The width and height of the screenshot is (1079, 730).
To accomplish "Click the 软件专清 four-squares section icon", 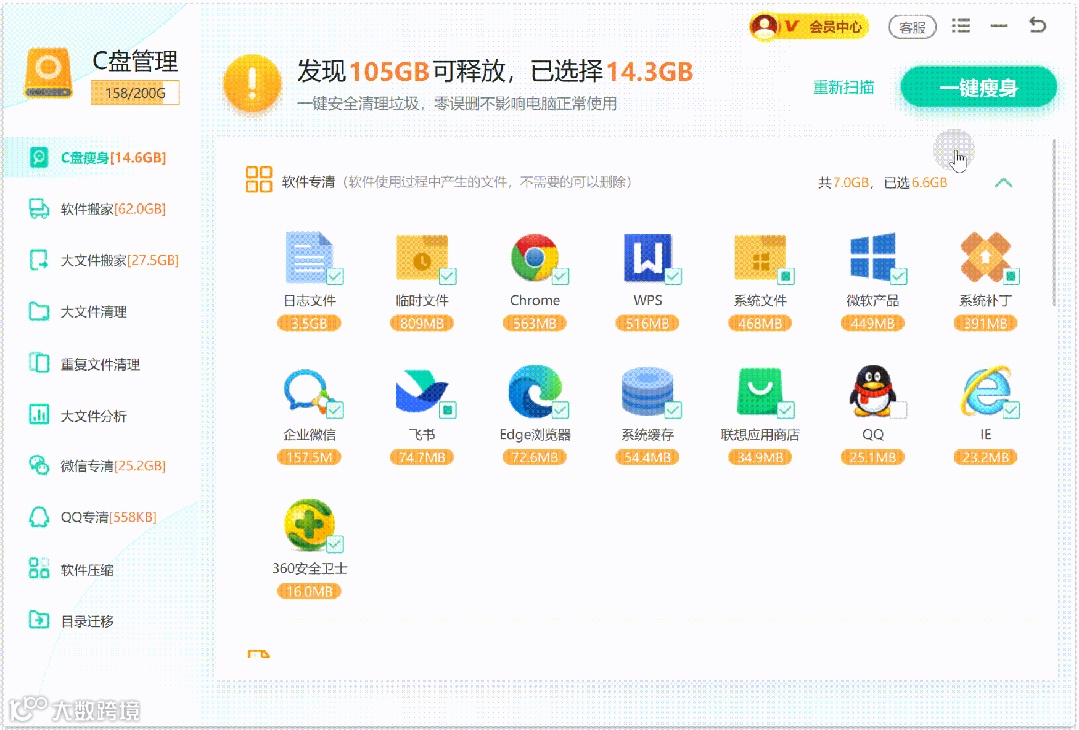I will (259, 179).
